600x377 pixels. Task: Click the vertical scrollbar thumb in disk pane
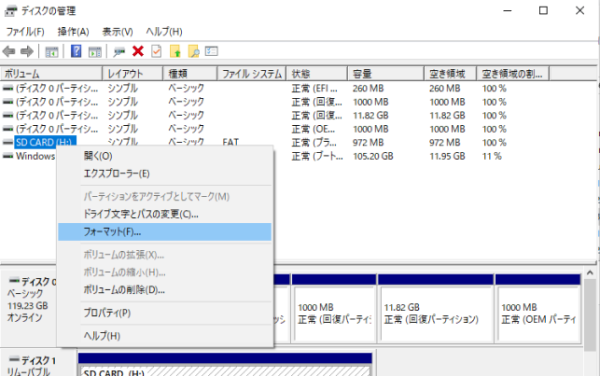[x=590, y=315]
